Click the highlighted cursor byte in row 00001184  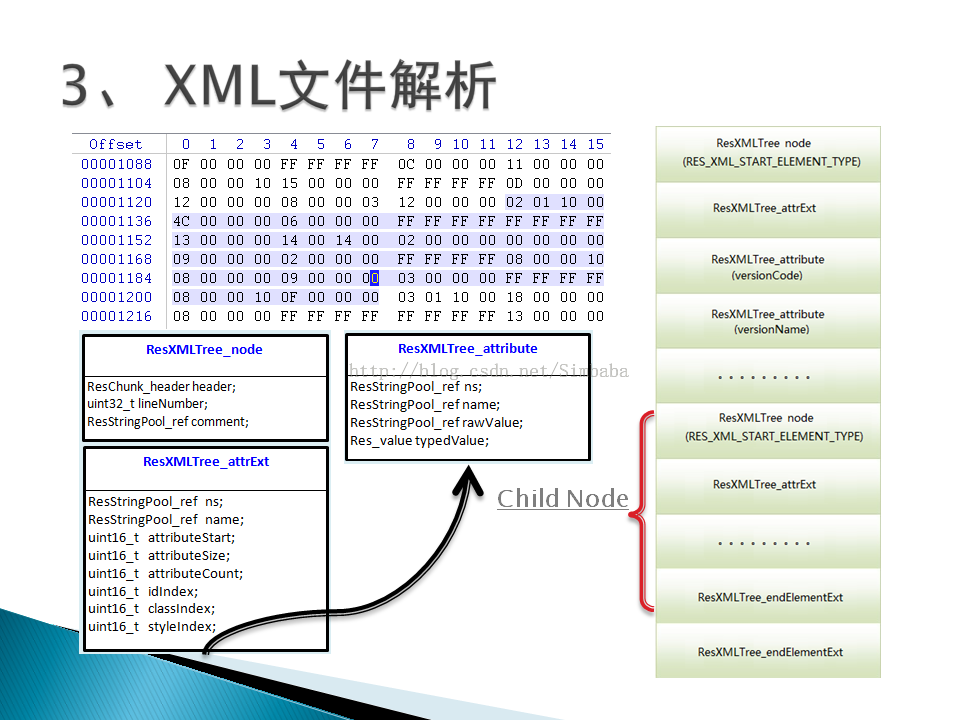coord(375,278)
